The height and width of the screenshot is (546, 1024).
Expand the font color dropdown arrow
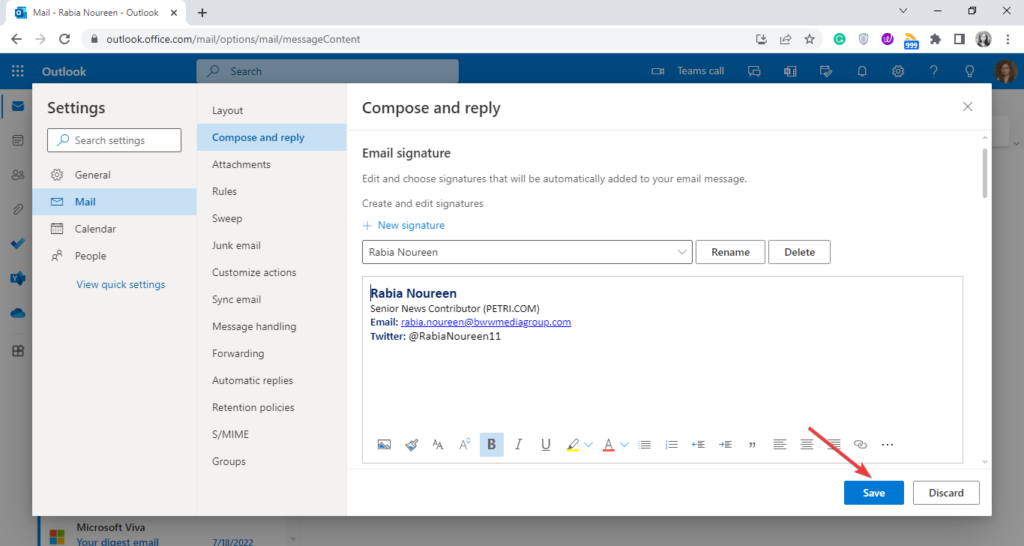pos(624,445)
